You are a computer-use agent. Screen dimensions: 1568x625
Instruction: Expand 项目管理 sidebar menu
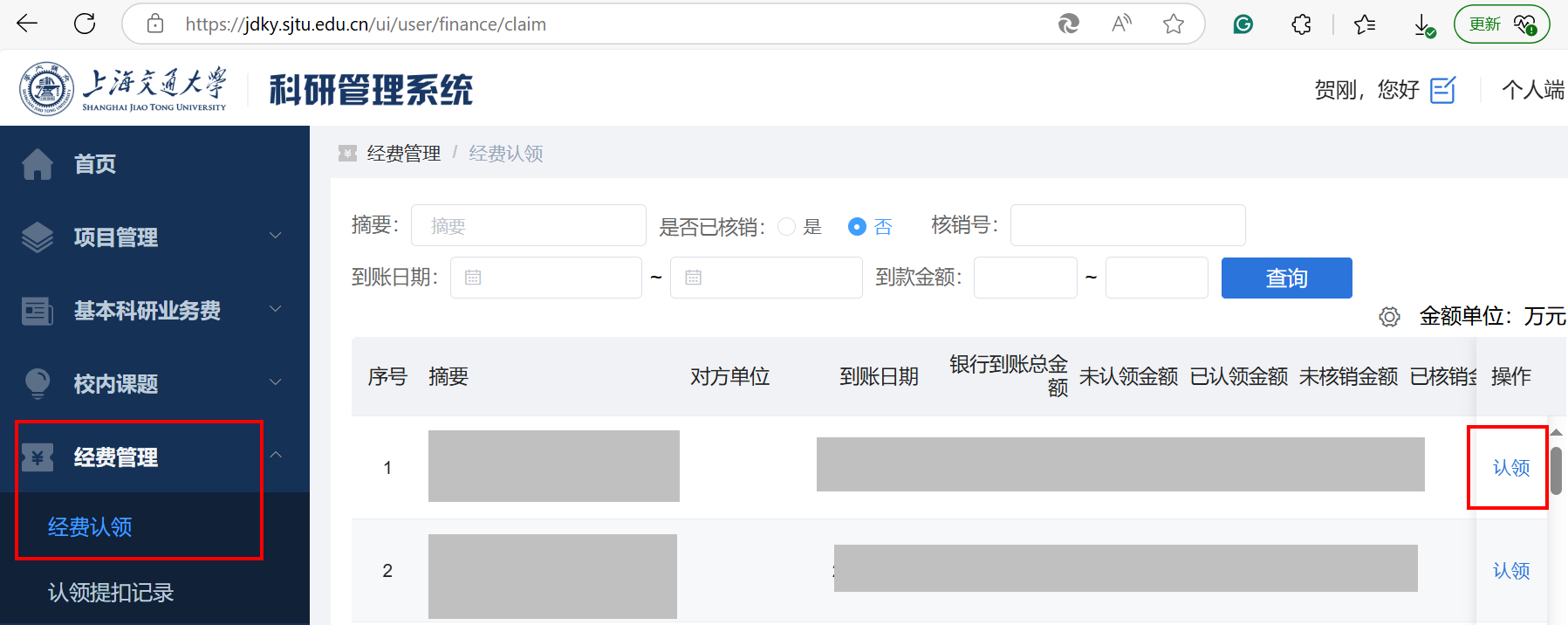click(154, 237)
